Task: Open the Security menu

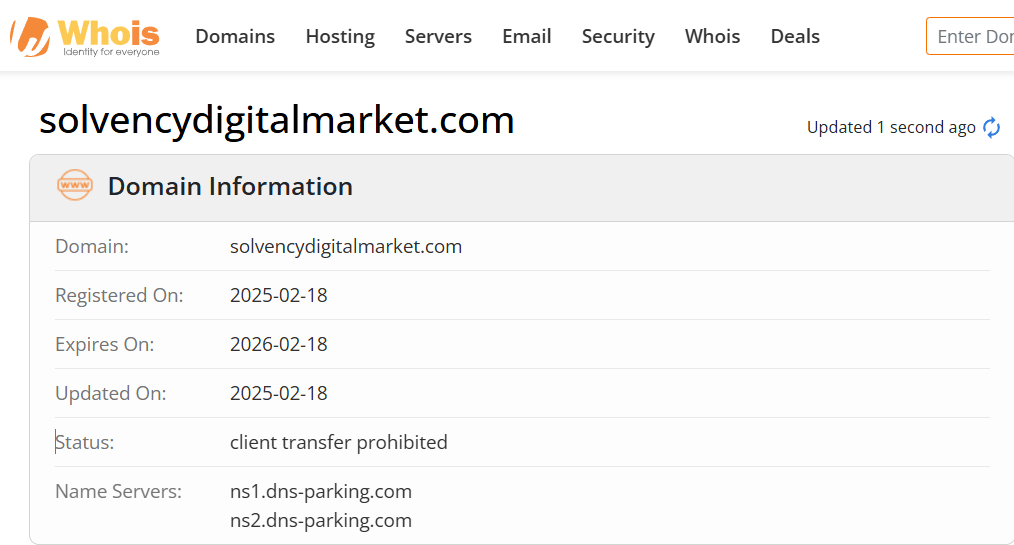Action: pyautogui.click(x=618, y=37)
